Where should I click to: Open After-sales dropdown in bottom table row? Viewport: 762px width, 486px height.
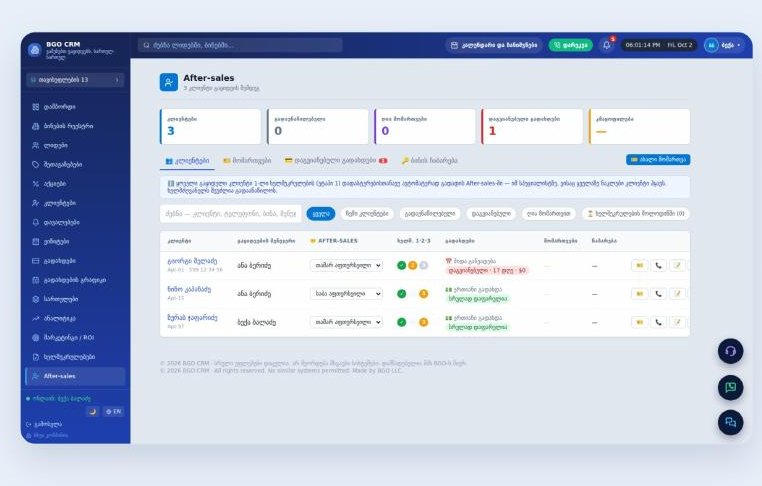[x=346, y=322]
